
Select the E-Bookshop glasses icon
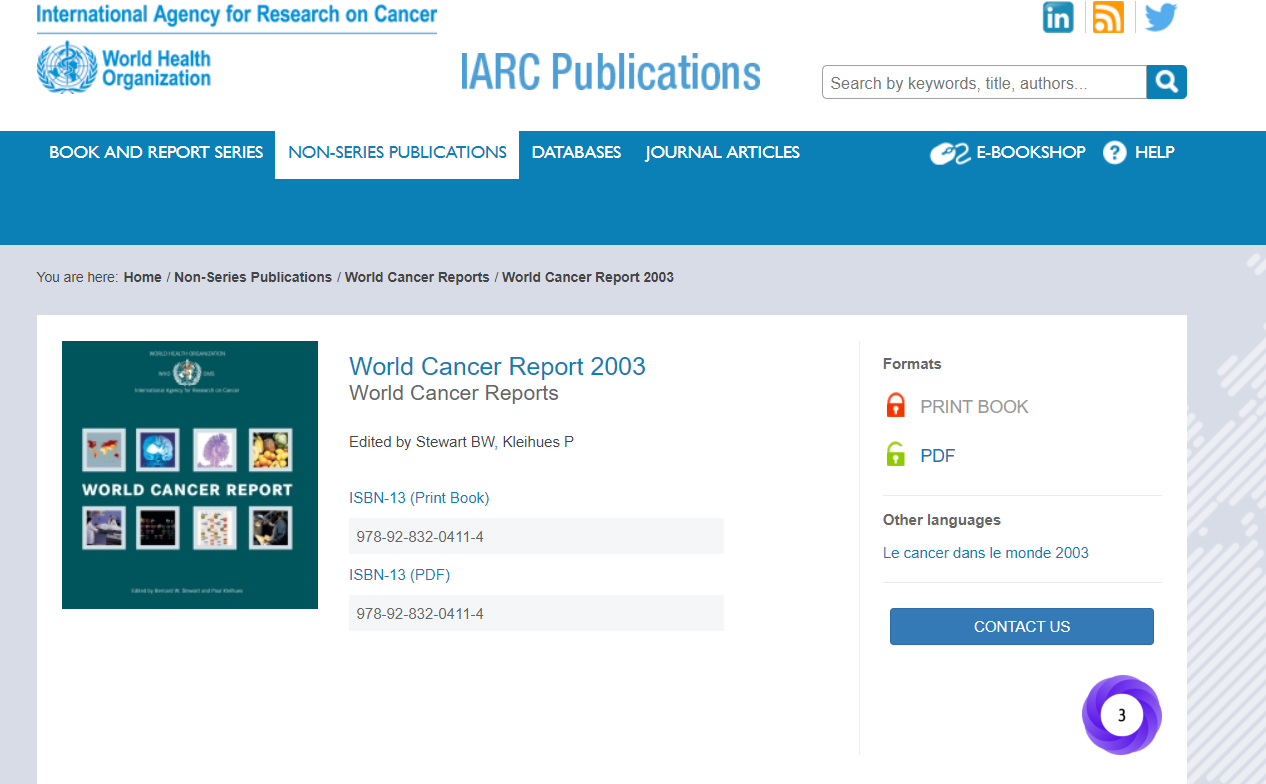point(948,152)
